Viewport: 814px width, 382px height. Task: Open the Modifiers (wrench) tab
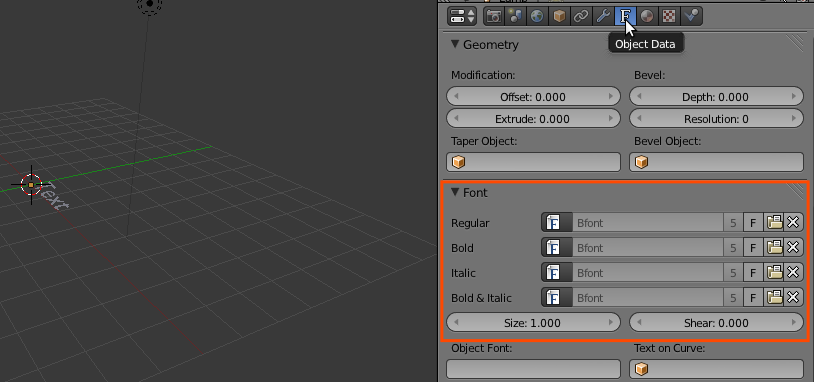(603, 16)
